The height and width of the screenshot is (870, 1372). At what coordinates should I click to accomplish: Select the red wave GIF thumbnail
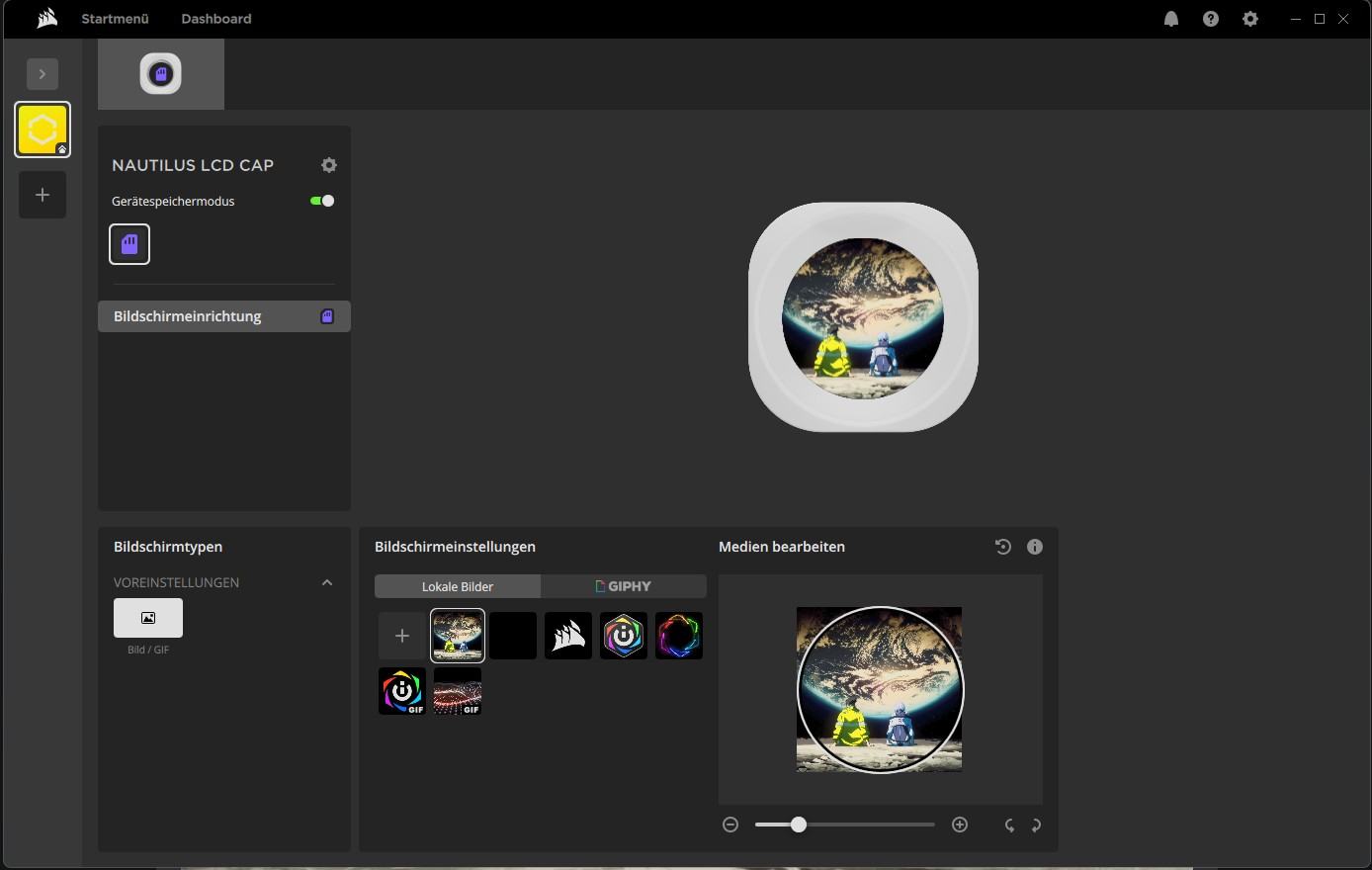(458, 691)
